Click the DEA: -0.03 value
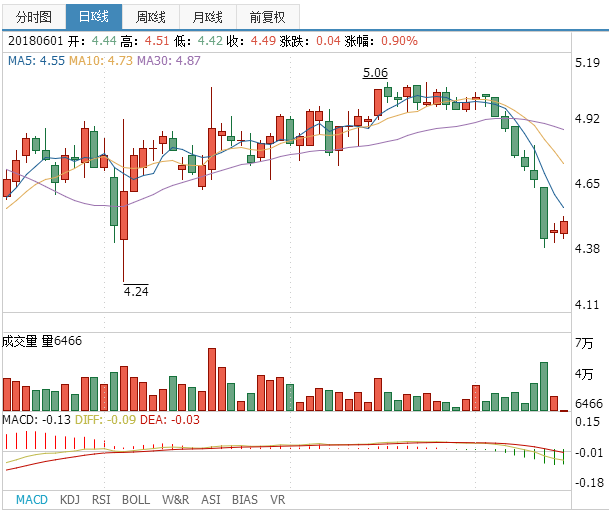The image size is (609, 510). tap(170, 420)
